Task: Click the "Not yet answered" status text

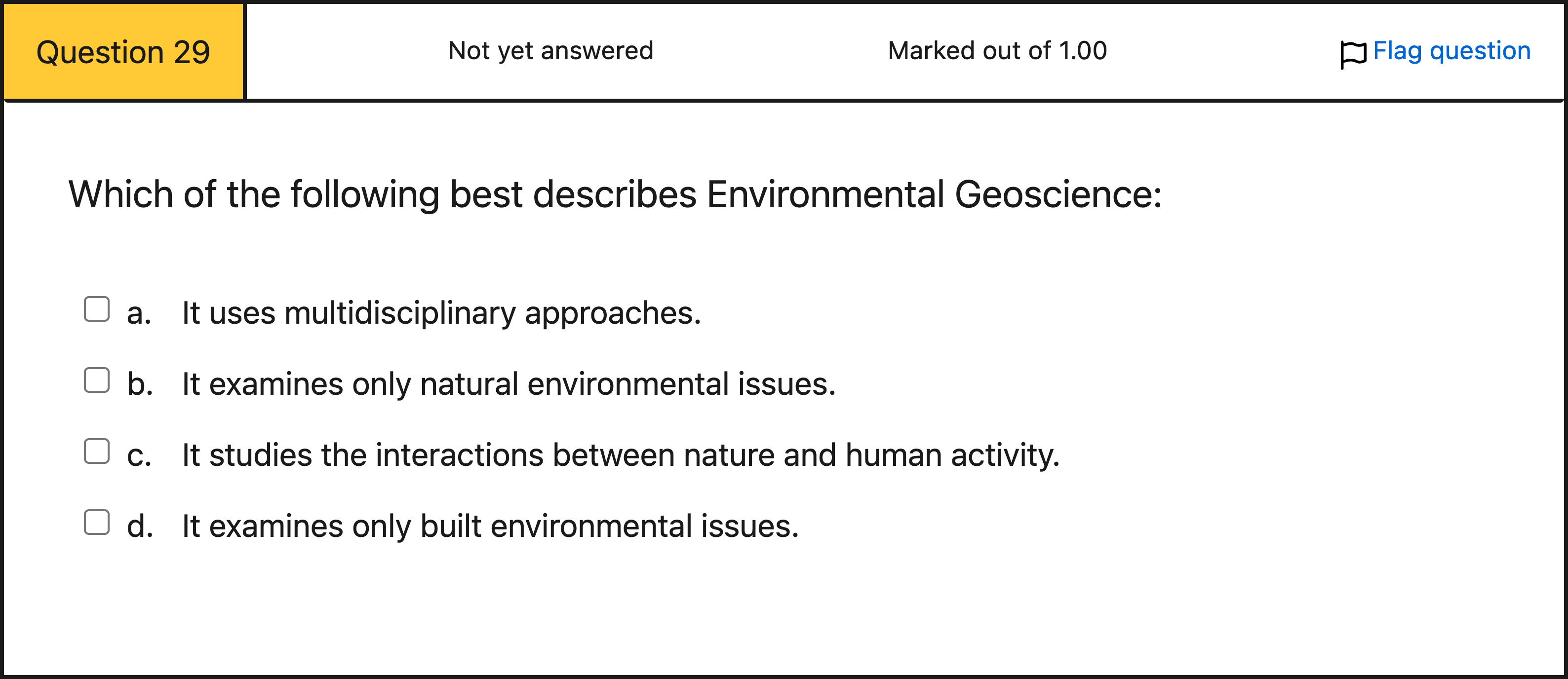Action: tap(550, 50)
